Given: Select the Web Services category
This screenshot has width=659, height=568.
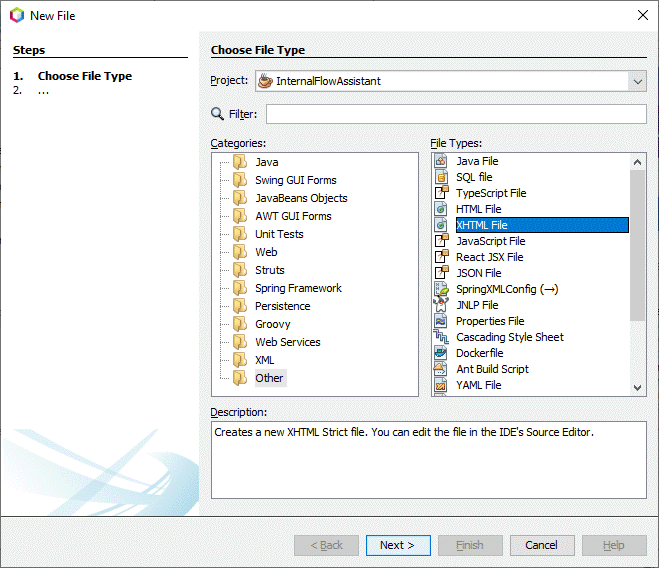Looking at the screenshot, I should [288, 342].
